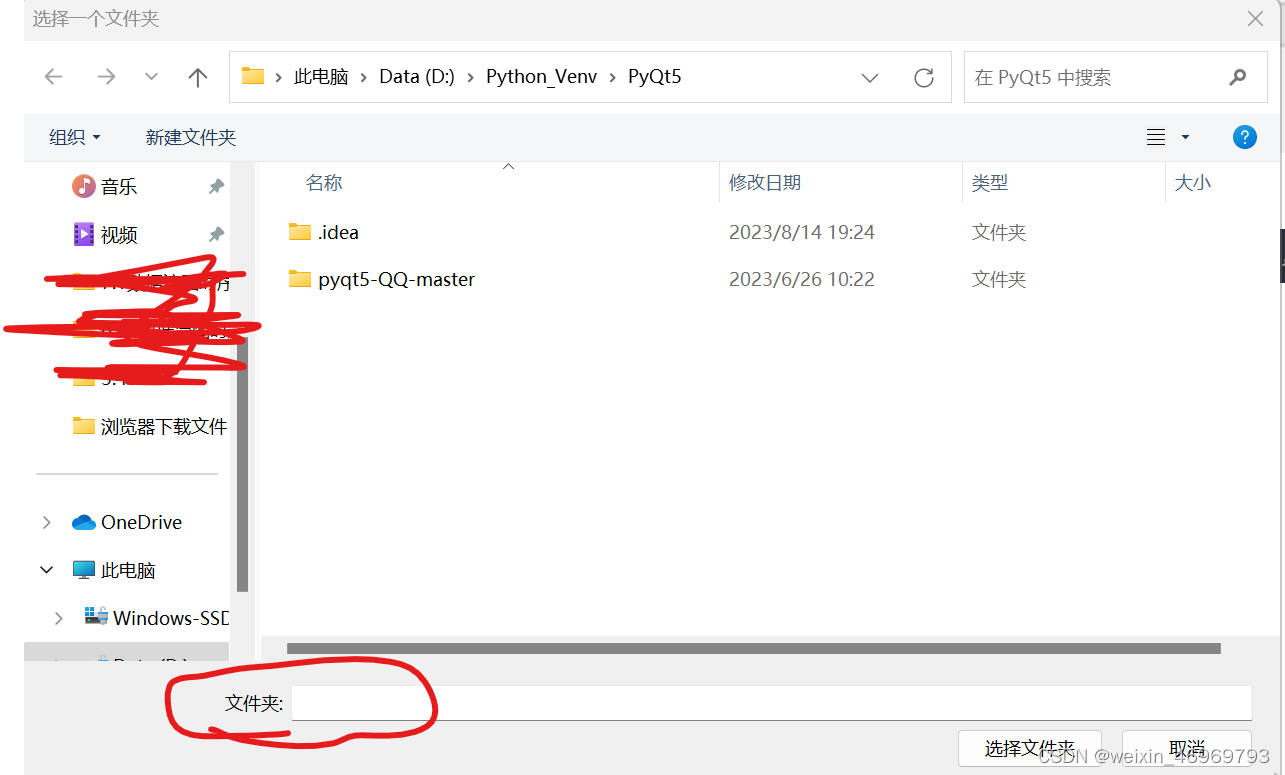Click the search magnifier icon

pyautogui.click(x=1238, y=77)
